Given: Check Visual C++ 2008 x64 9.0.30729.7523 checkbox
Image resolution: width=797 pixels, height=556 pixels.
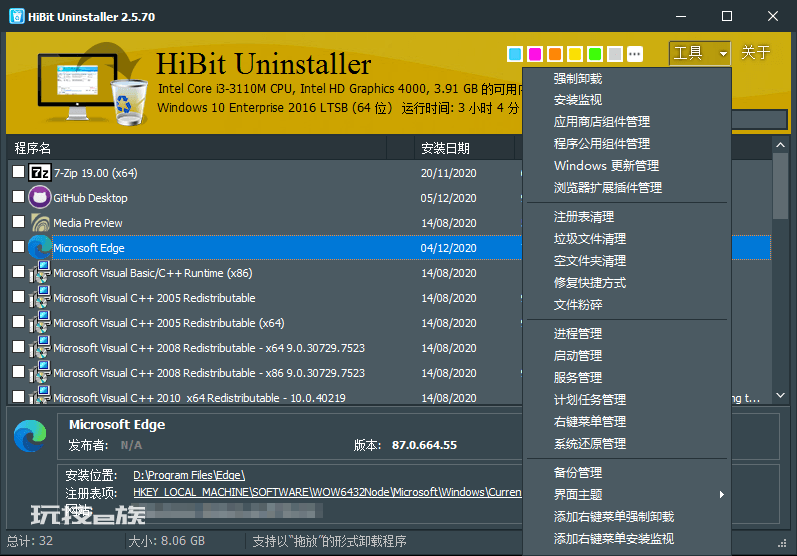Looking at the screenshot, I should [18, 346].
